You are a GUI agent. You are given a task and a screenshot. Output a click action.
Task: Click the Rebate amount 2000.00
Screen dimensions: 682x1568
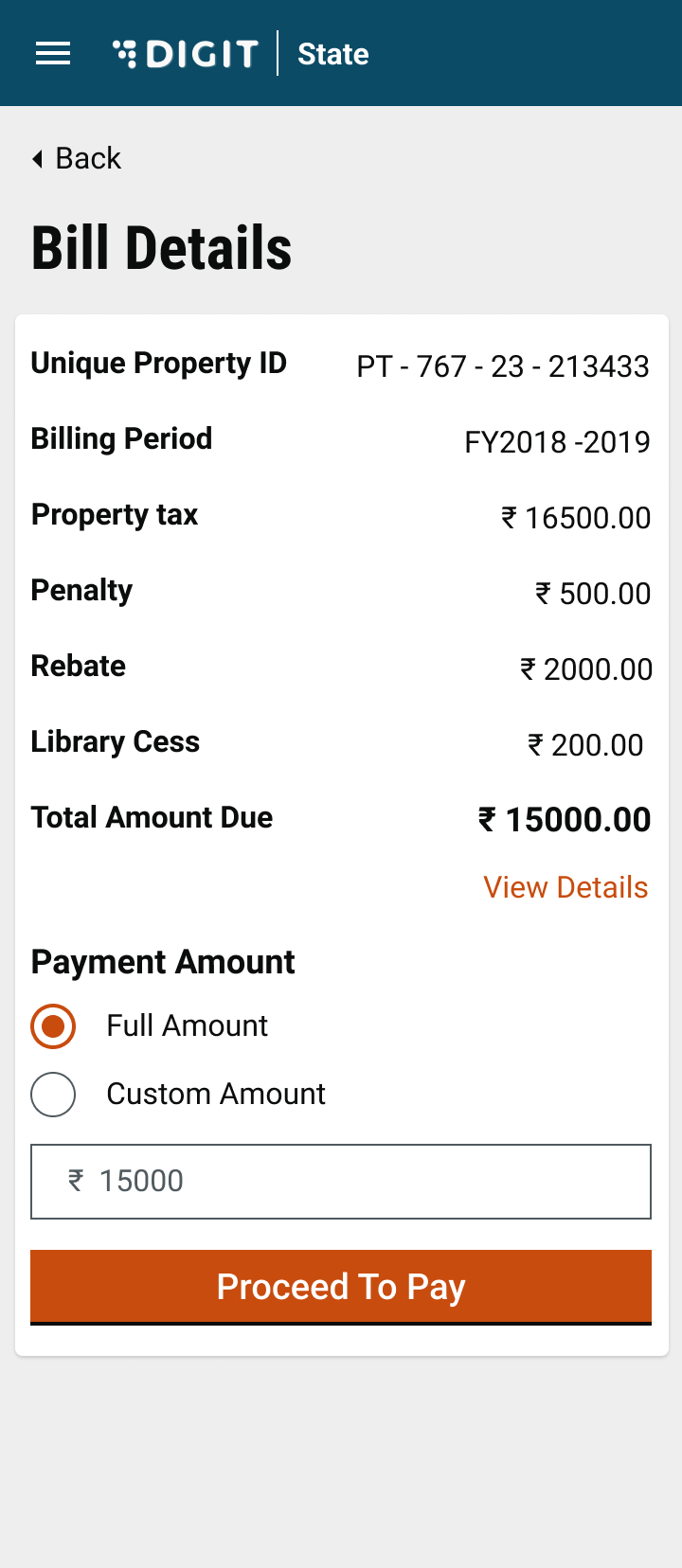click(586, 669)
